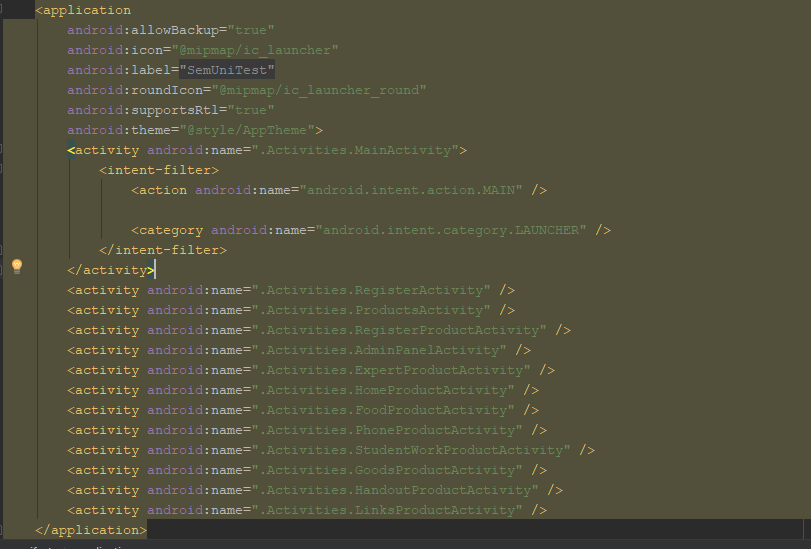Click the GoodsProductActivity activity line
The height and width of the screenshot is (549, 811).
click(x=307, y=470)
